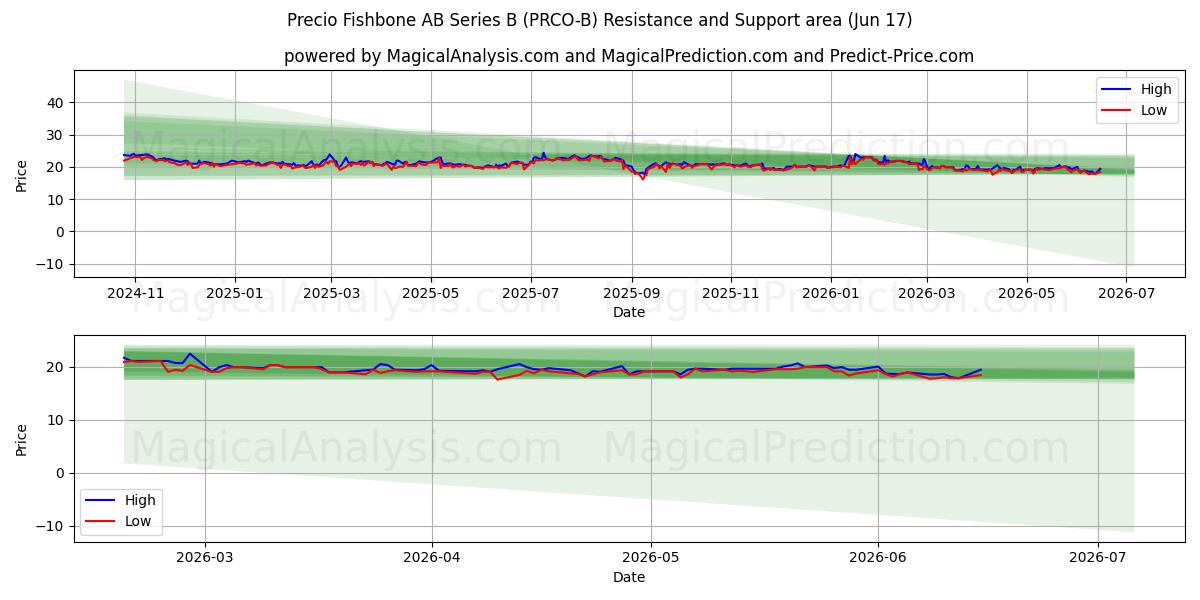Click 'Low' in the top chart legend

point(1154,110)
